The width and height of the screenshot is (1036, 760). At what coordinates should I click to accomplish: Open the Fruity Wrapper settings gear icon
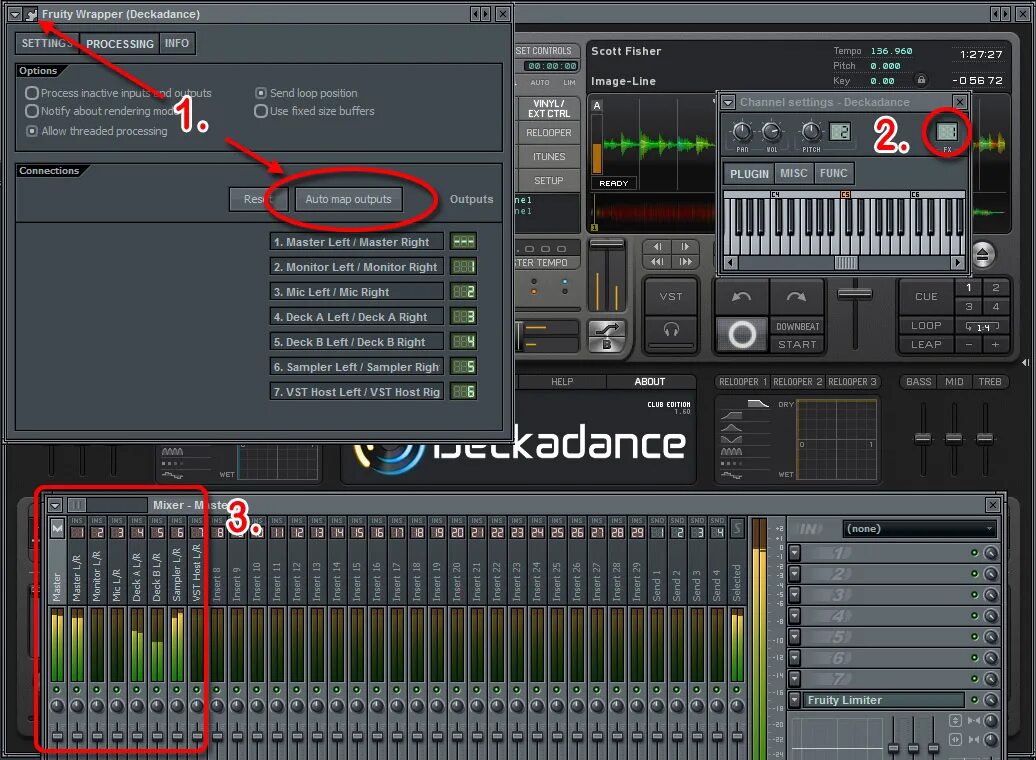click(x=31, y=14)
